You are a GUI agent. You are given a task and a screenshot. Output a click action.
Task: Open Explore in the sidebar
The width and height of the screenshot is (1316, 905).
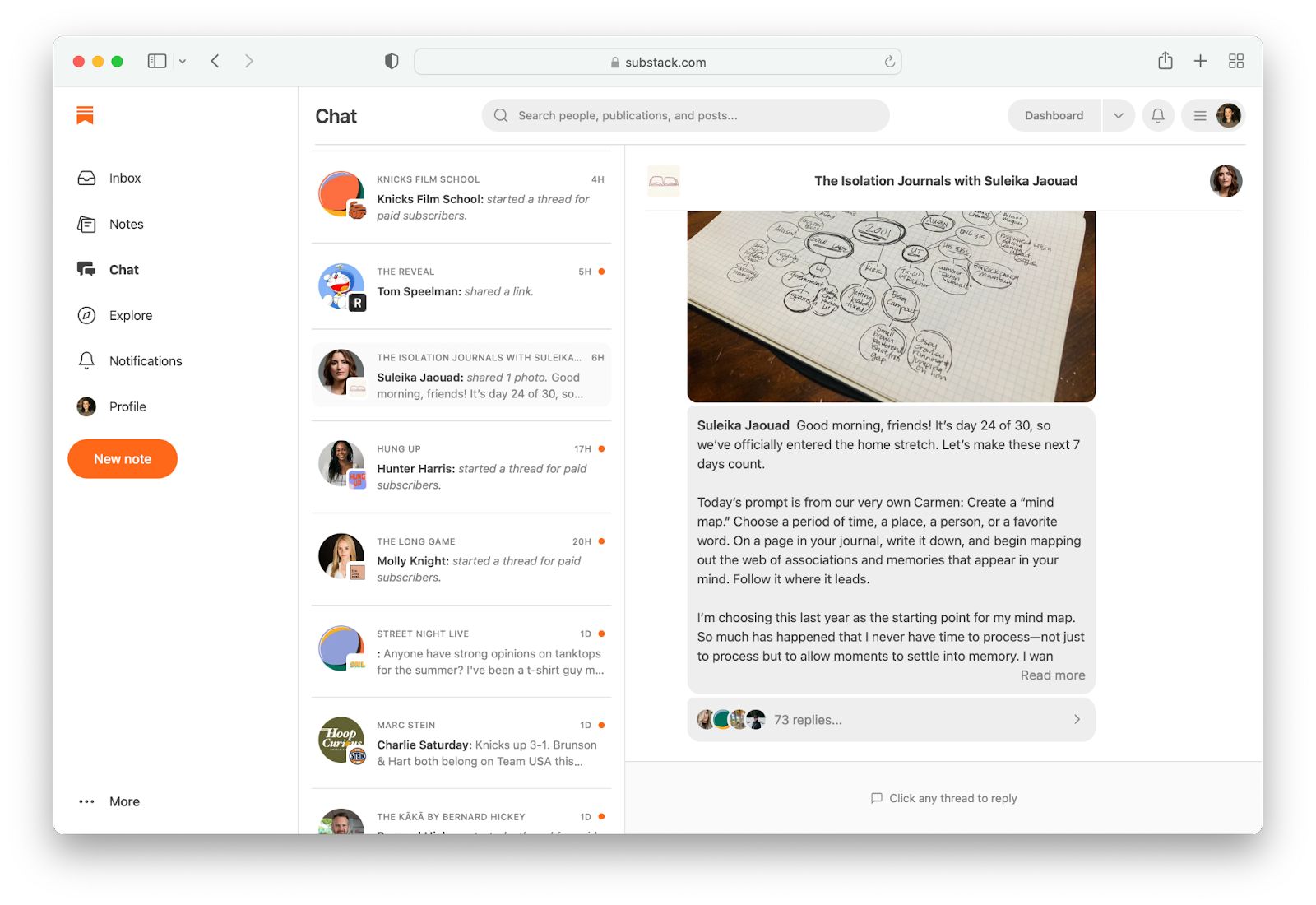[130, 316]
